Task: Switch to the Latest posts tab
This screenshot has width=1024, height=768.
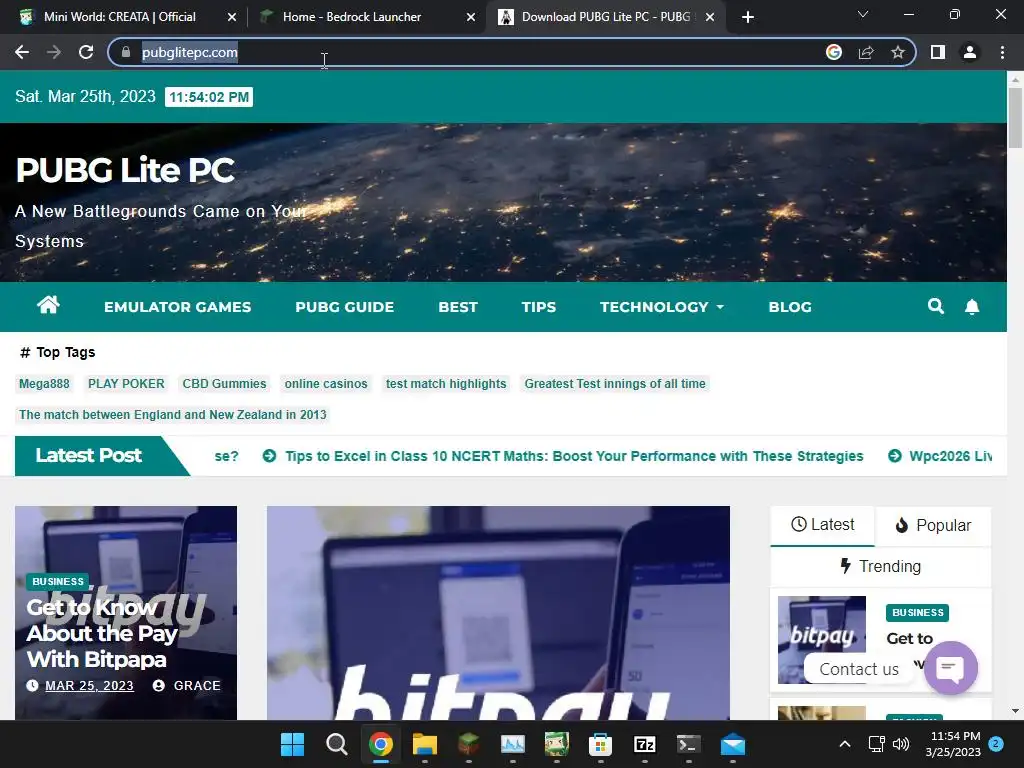Action: pos(822,525)
